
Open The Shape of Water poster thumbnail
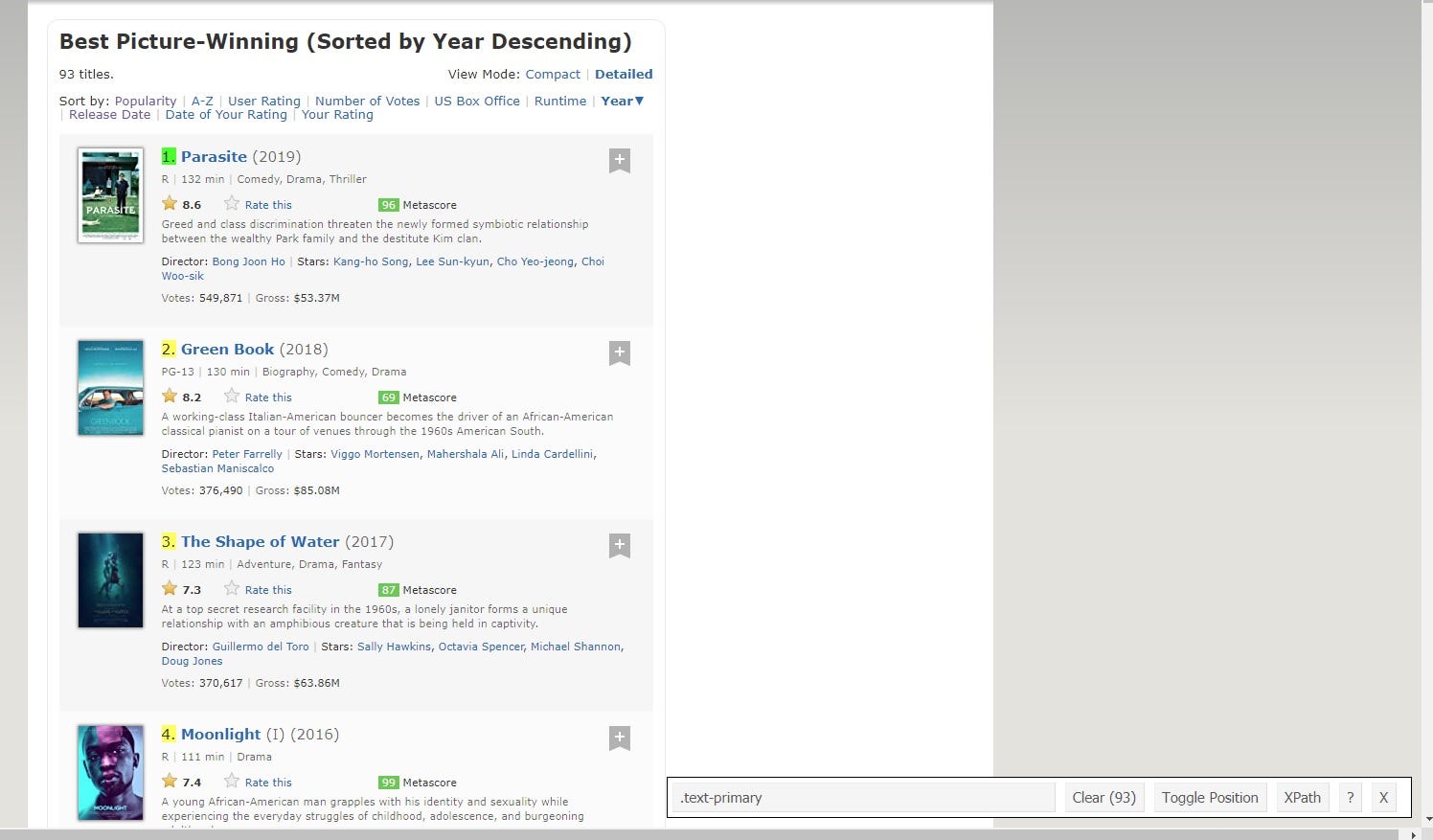pyautogui.click(x=110, y=580)
